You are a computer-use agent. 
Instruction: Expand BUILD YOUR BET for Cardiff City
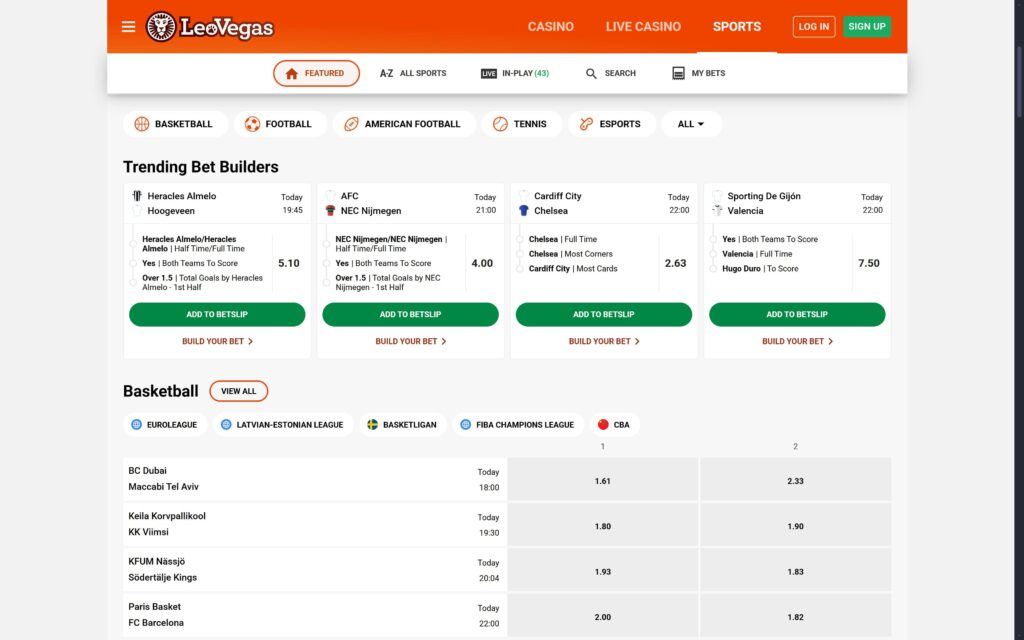tap(603, 340)
